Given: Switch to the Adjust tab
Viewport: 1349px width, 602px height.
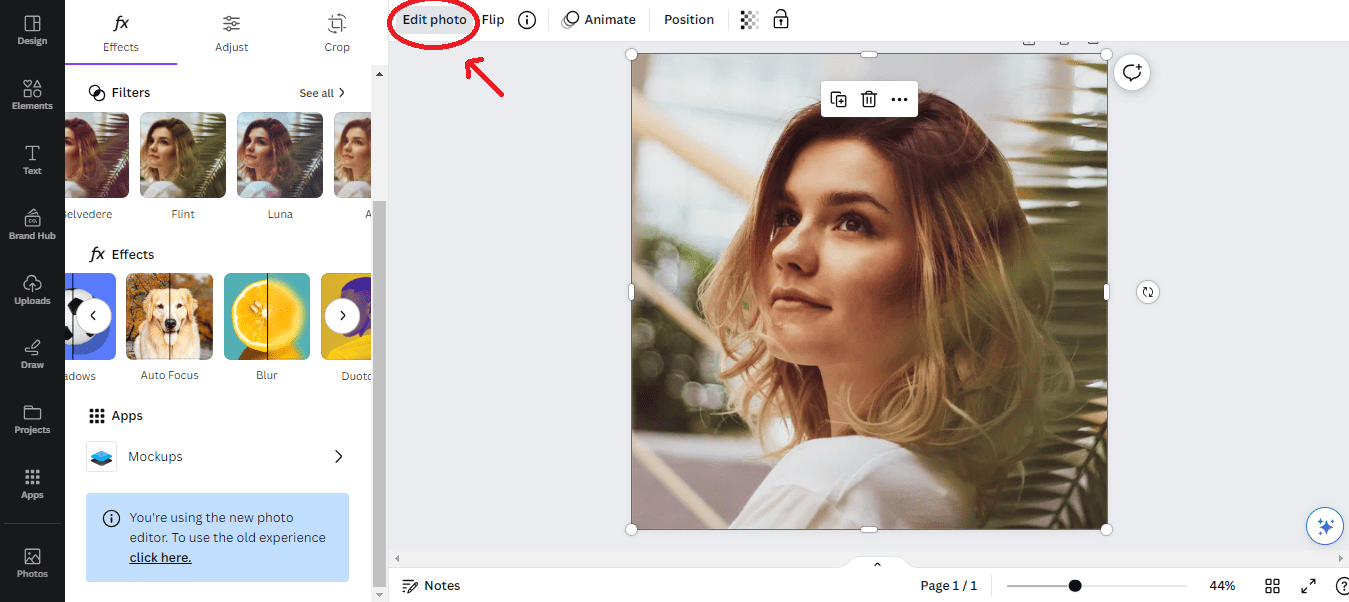Looking at the screenshot, I should 231,33.
